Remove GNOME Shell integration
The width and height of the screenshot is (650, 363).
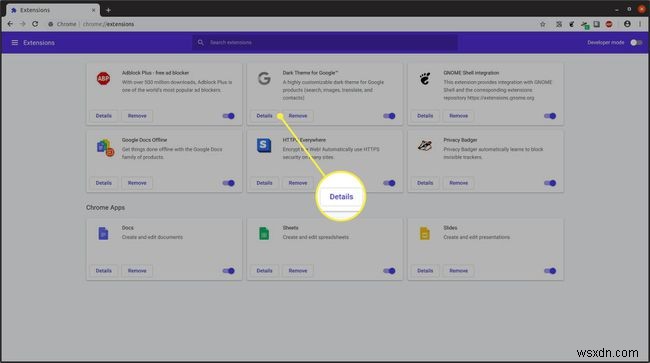pos(459,116)
